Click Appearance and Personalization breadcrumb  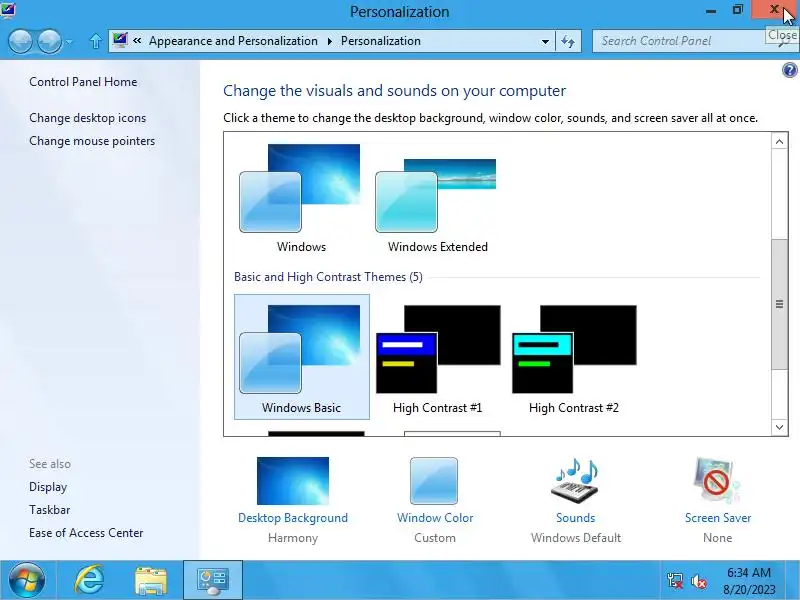[233, 41]
